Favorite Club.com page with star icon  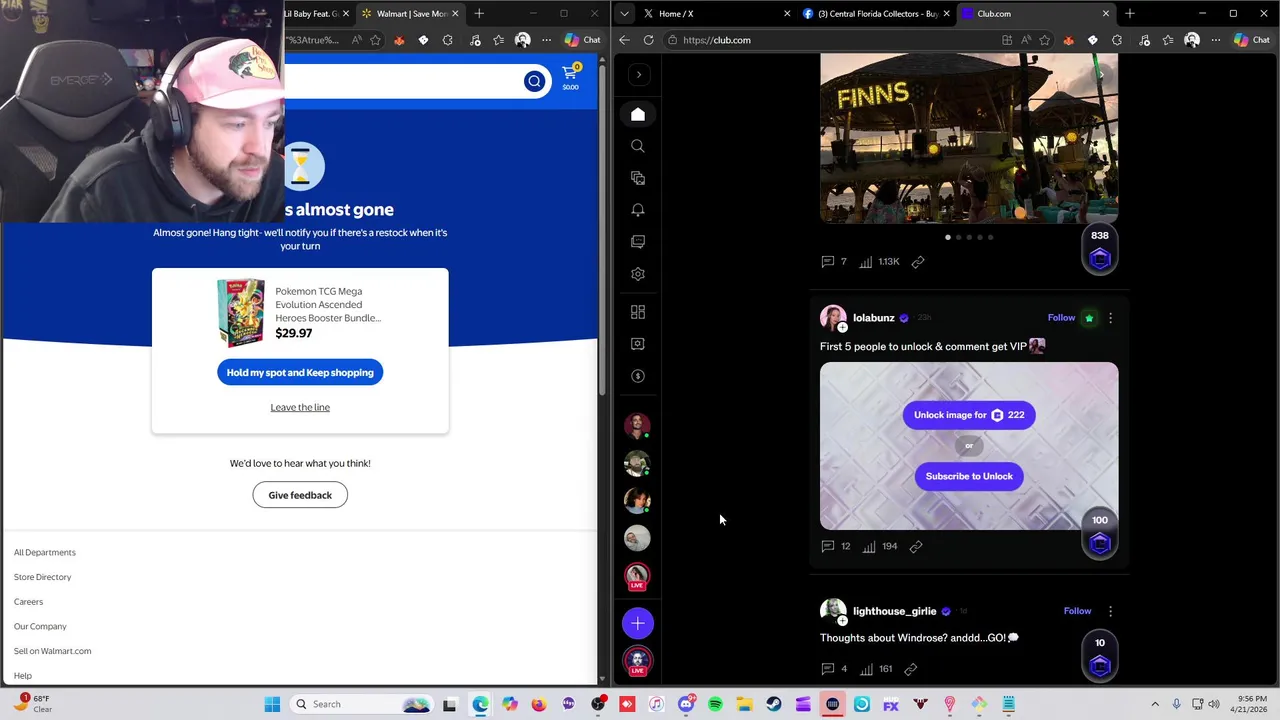pos(1044,40)
